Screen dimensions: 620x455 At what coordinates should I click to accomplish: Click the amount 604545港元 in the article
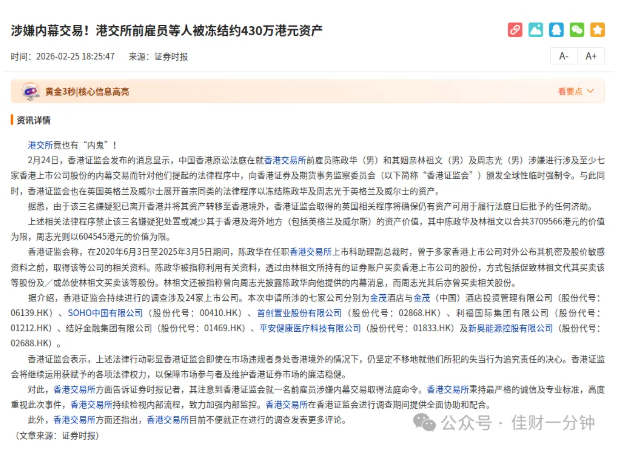click(x=101, y=237)
